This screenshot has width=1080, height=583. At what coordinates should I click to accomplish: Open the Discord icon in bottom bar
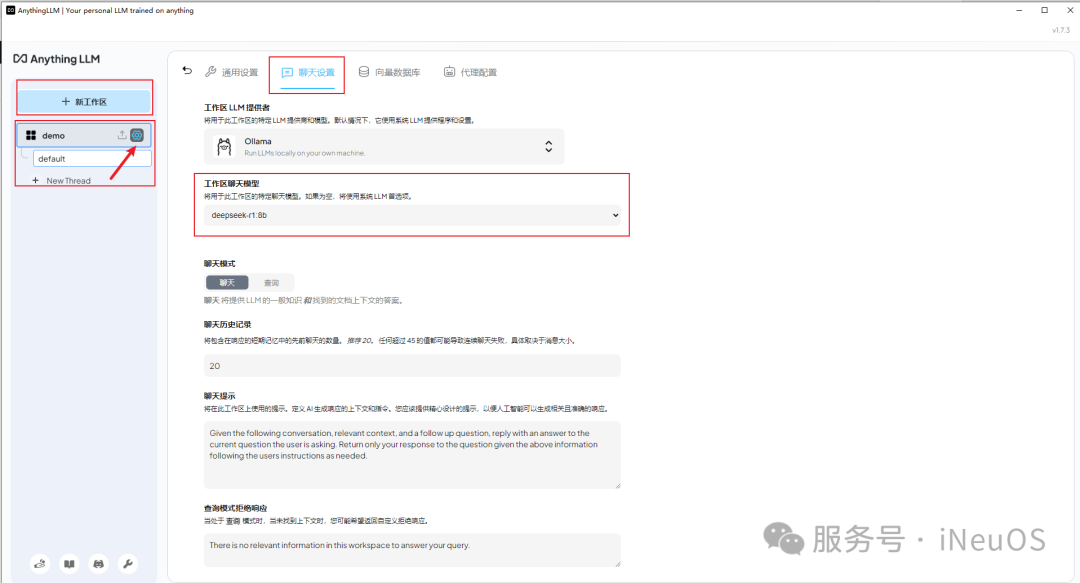tap(98, 564)
